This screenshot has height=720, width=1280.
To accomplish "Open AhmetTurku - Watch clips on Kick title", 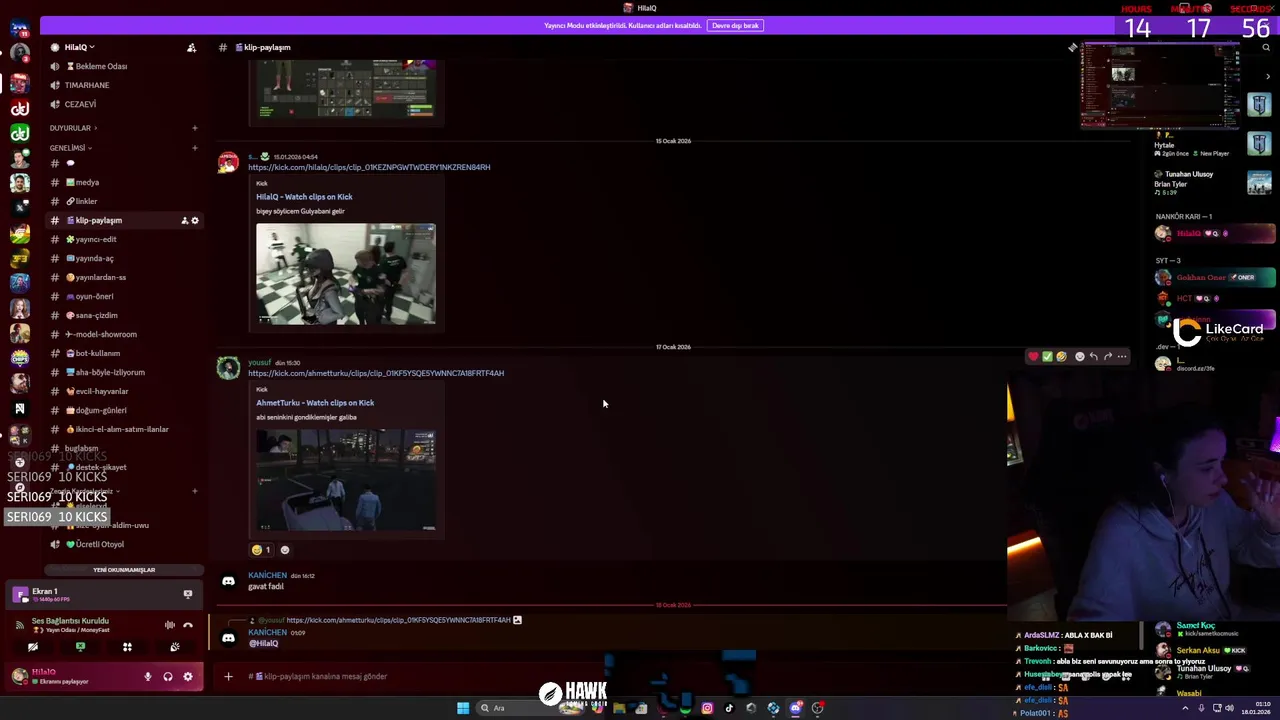I will pyautogui.click(x=315, y=403).
